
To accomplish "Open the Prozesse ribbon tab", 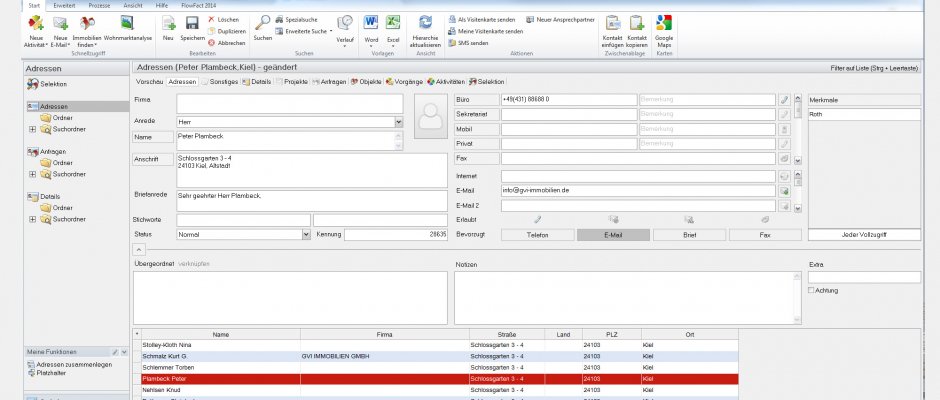I will (x=101, y=4).
